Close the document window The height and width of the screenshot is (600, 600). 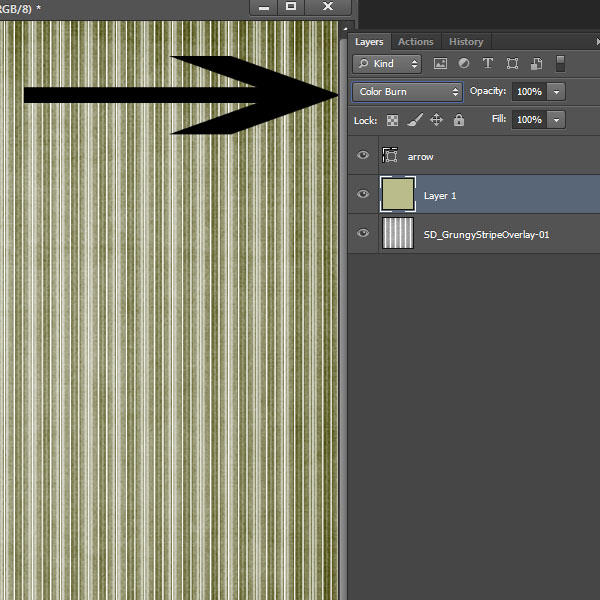[x=328, y=7]
